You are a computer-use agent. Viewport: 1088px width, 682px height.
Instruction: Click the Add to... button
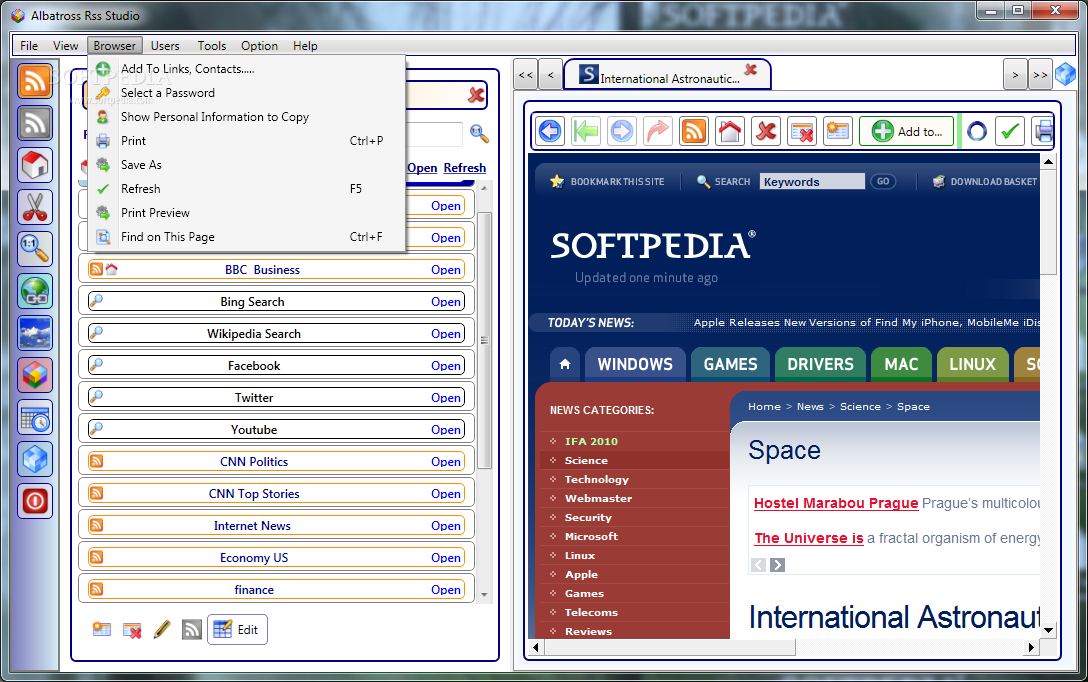[x=906, y=131]
